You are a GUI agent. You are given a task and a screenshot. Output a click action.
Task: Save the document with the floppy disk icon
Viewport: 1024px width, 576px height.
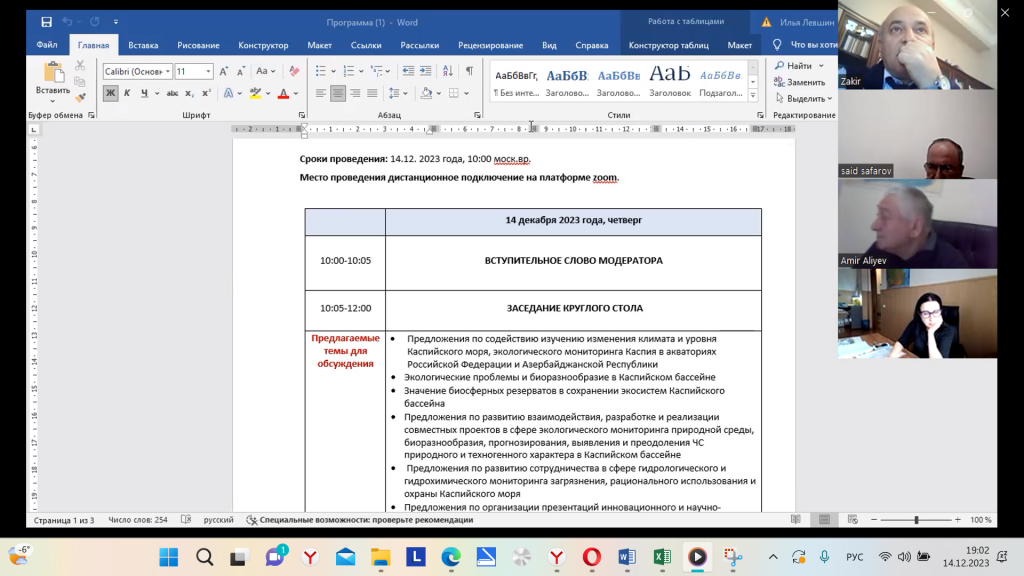[x=46, y=22]
